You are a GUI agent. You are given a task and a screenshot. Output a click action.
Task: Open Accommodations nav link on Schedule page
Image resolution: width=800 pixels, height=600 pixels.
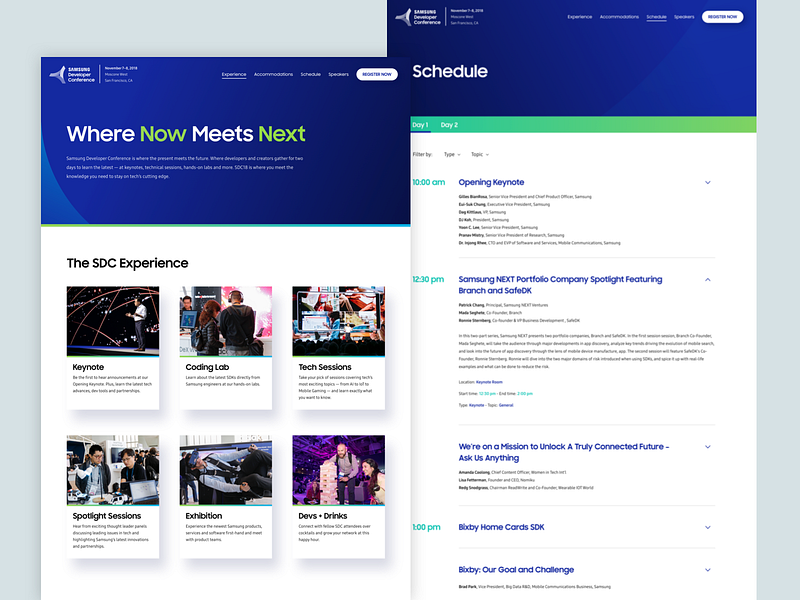pos(619,17)
